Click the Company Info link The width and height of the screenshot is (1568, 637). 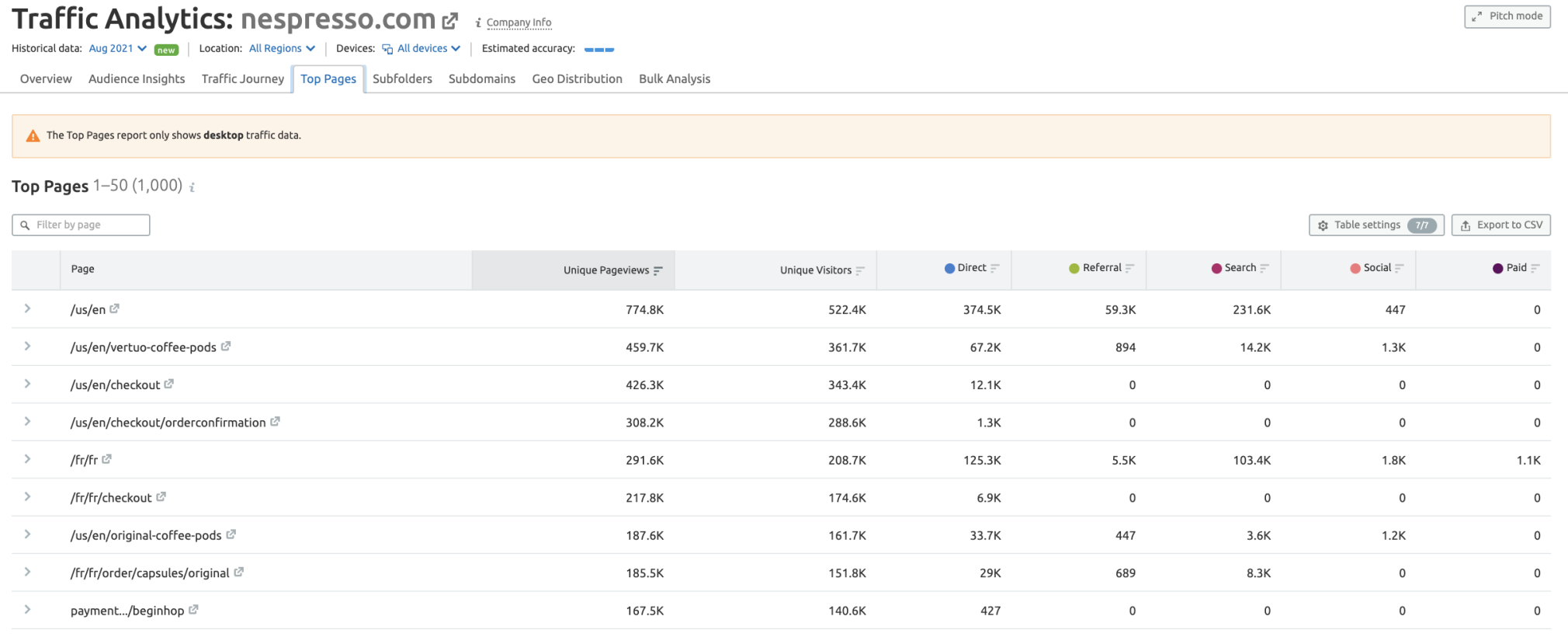coord(519,23)
